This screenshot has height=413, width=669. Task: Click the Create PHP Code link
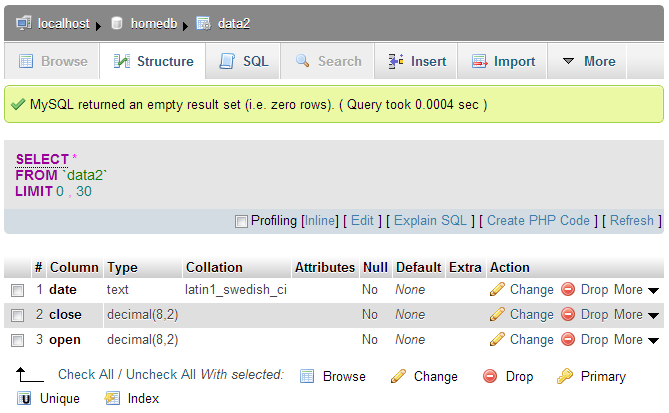538,220
